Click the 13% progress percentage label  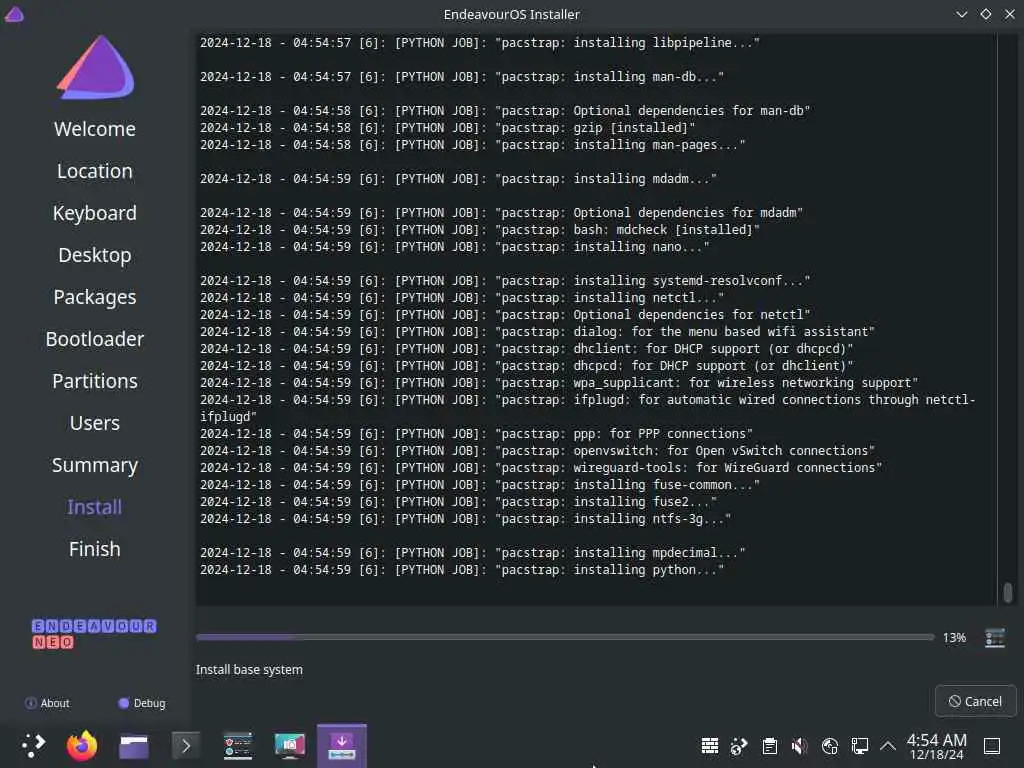click(x=954, y=637)
